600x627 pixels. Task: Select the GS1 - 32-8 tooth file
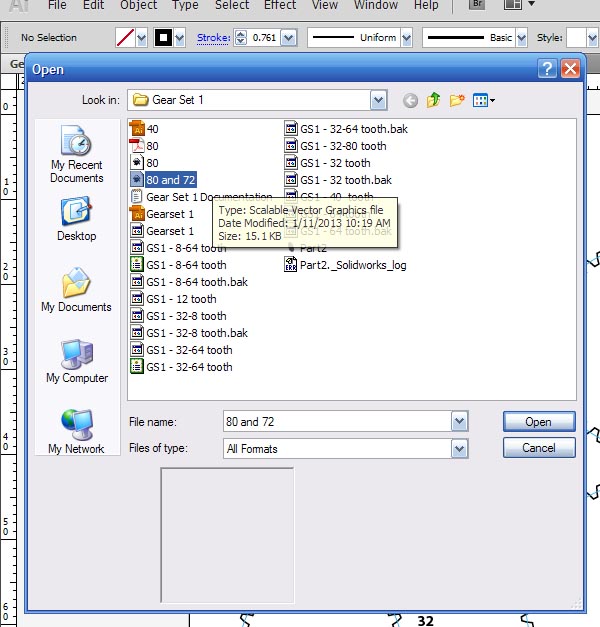pos(178,316)
